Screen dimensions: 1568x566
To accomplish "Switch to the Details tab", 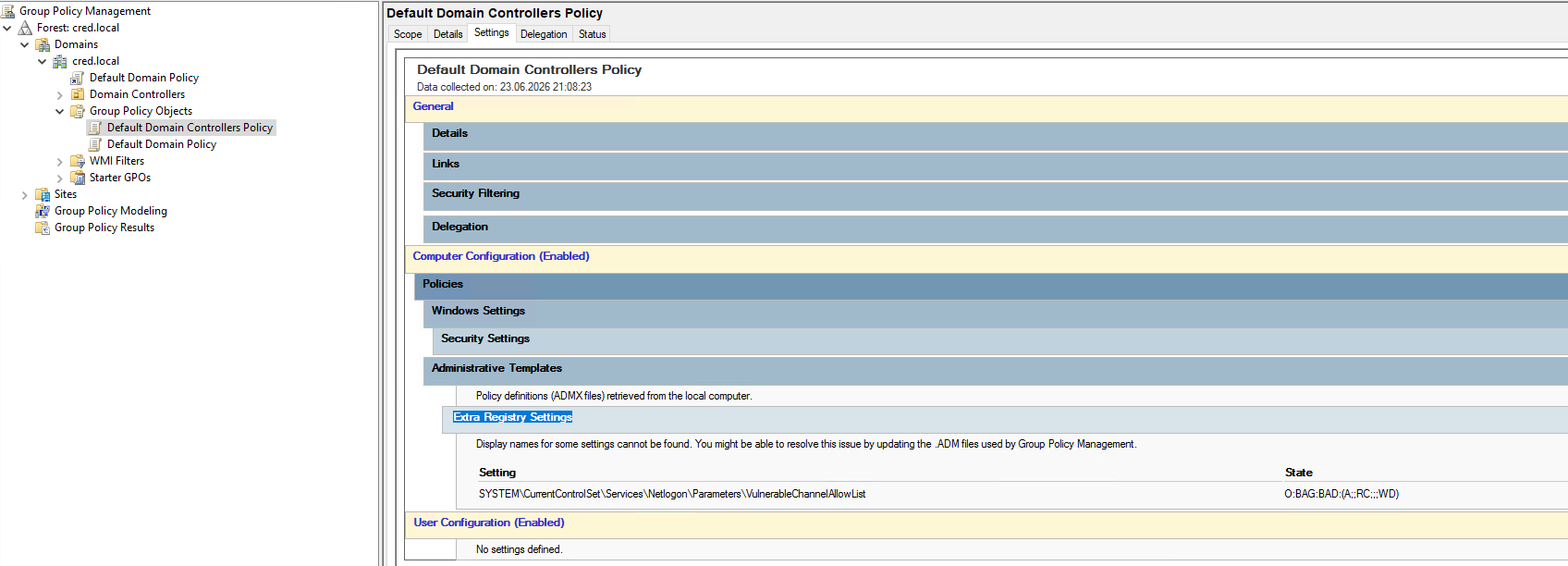I will (448, 34).
